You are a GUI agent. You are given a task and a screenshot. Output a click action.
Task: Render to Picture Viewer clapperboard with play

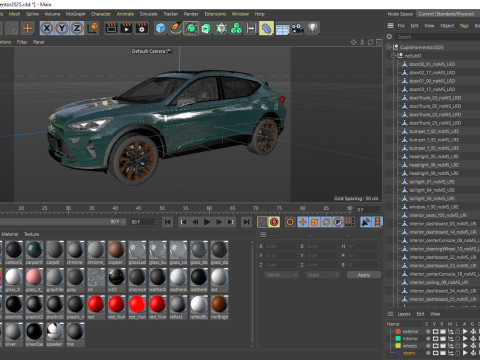(126, 28)
